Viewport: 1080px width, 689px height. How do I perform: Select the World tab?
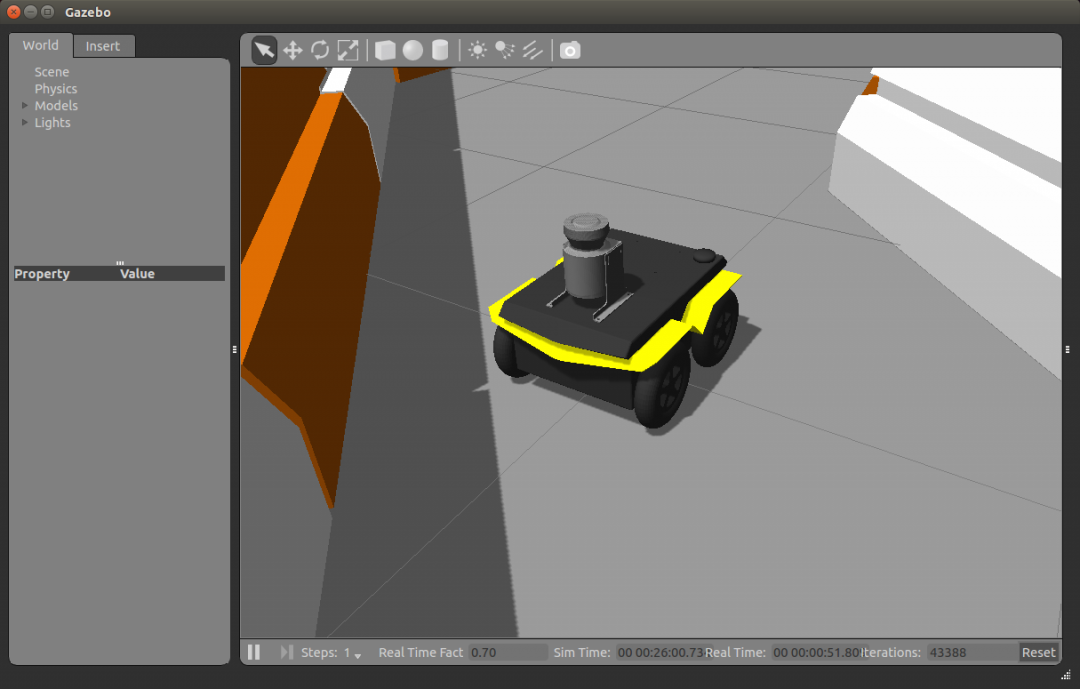coord(40,45)
